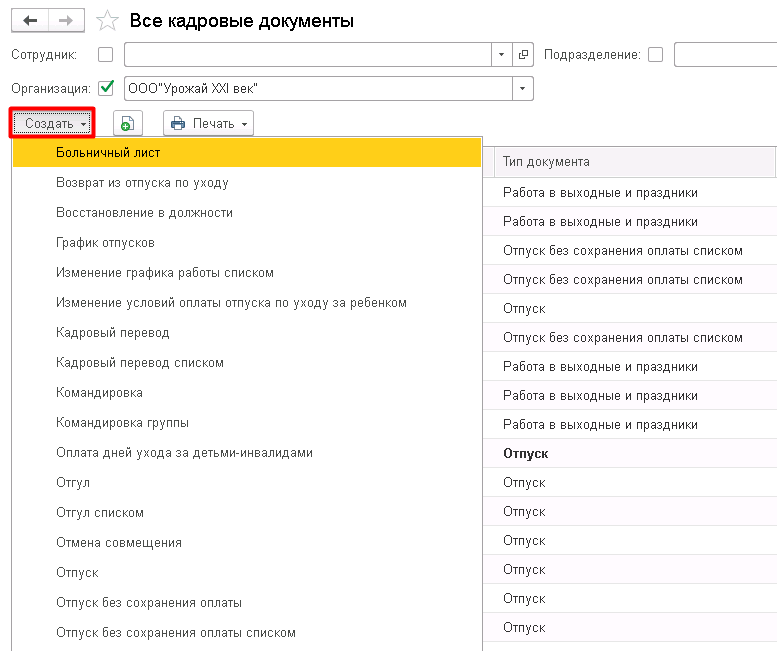Select Кадровый перевод списком entry
This screenshot has height=651, width=777.
point(247,363)
